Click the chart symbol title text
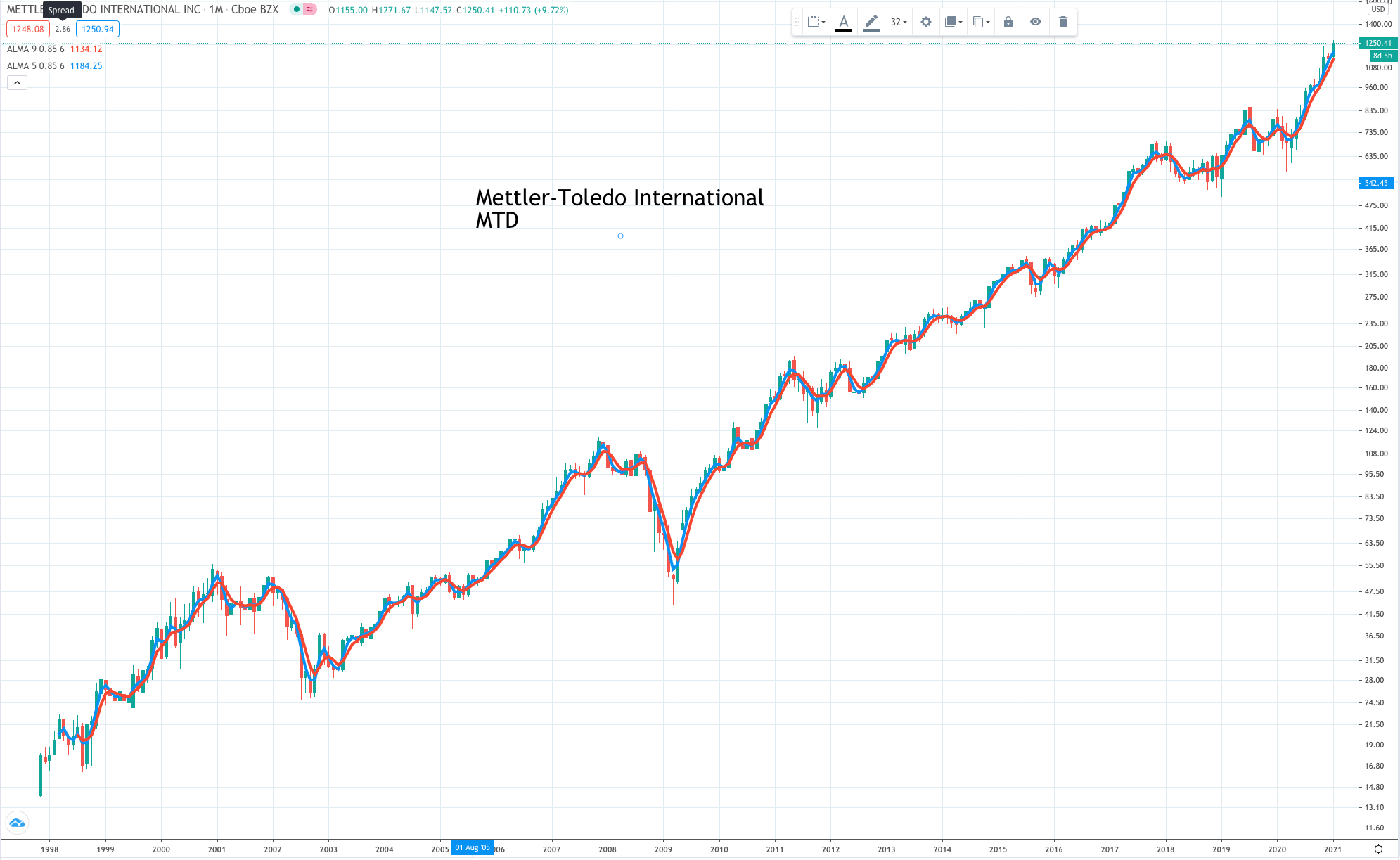Image resolution: width=1400 pixels, height=860 pixels. point(143,10)
